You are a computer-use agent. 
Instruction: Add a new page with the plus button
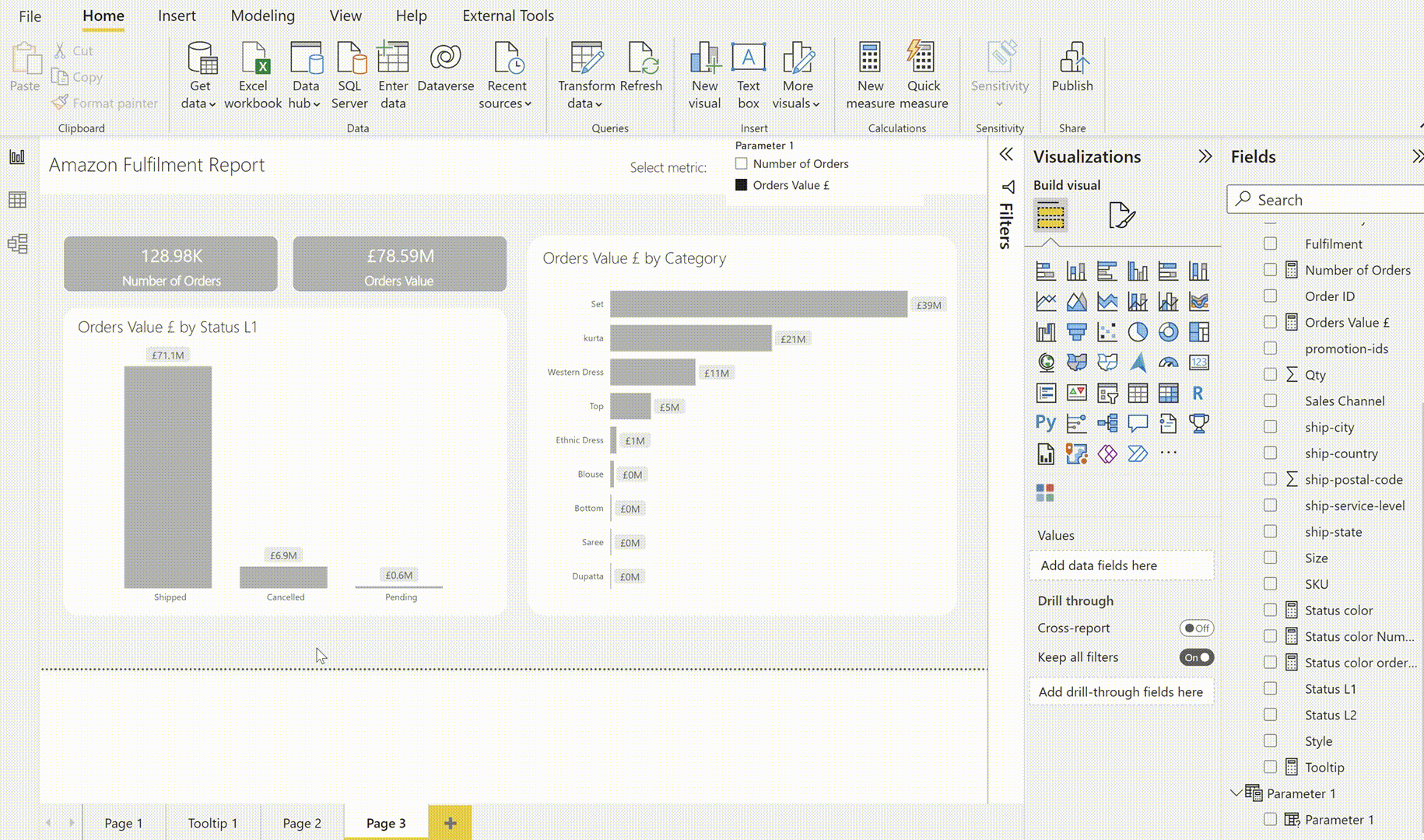[x=450, y=823]
